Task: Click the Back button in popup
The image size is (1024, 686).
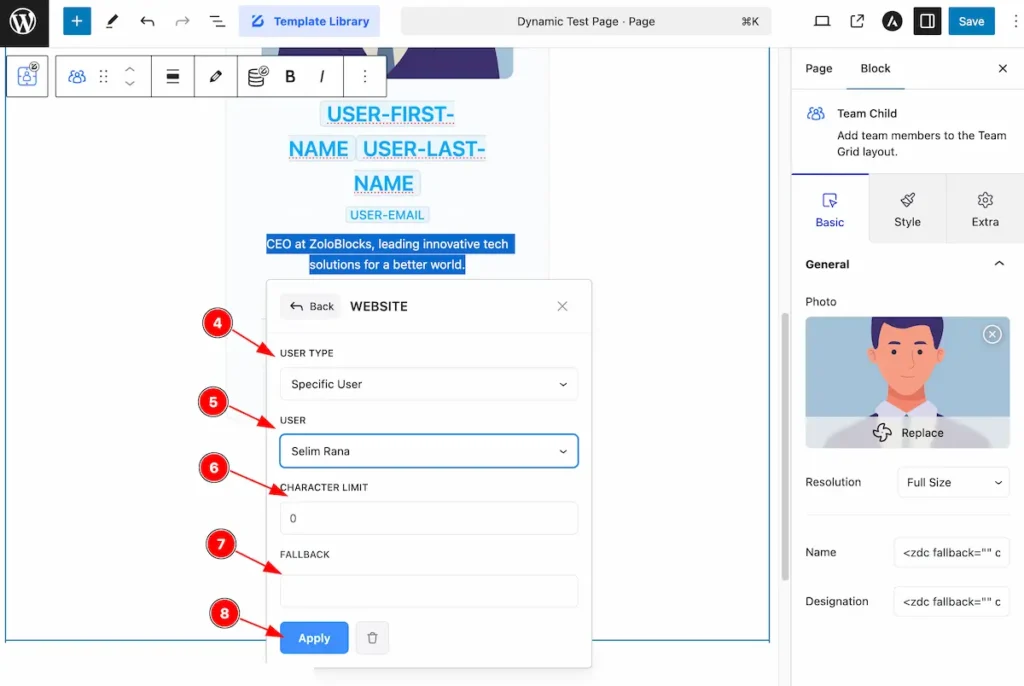Action: pos(312,306)
